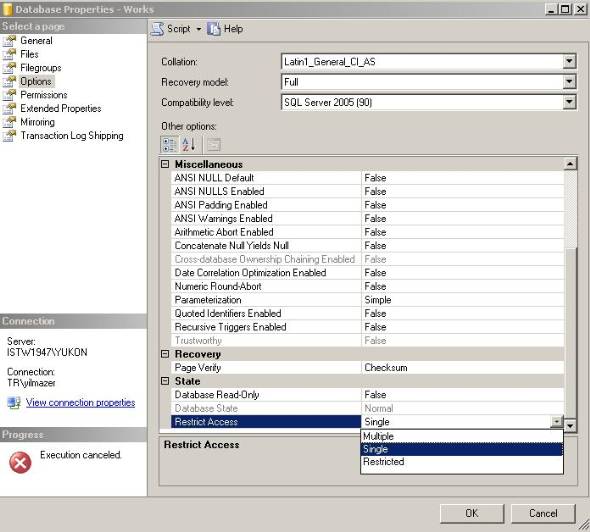Collapse the Miscellaneous section
This screenshot has height=532, width=590.
[165, 164]
